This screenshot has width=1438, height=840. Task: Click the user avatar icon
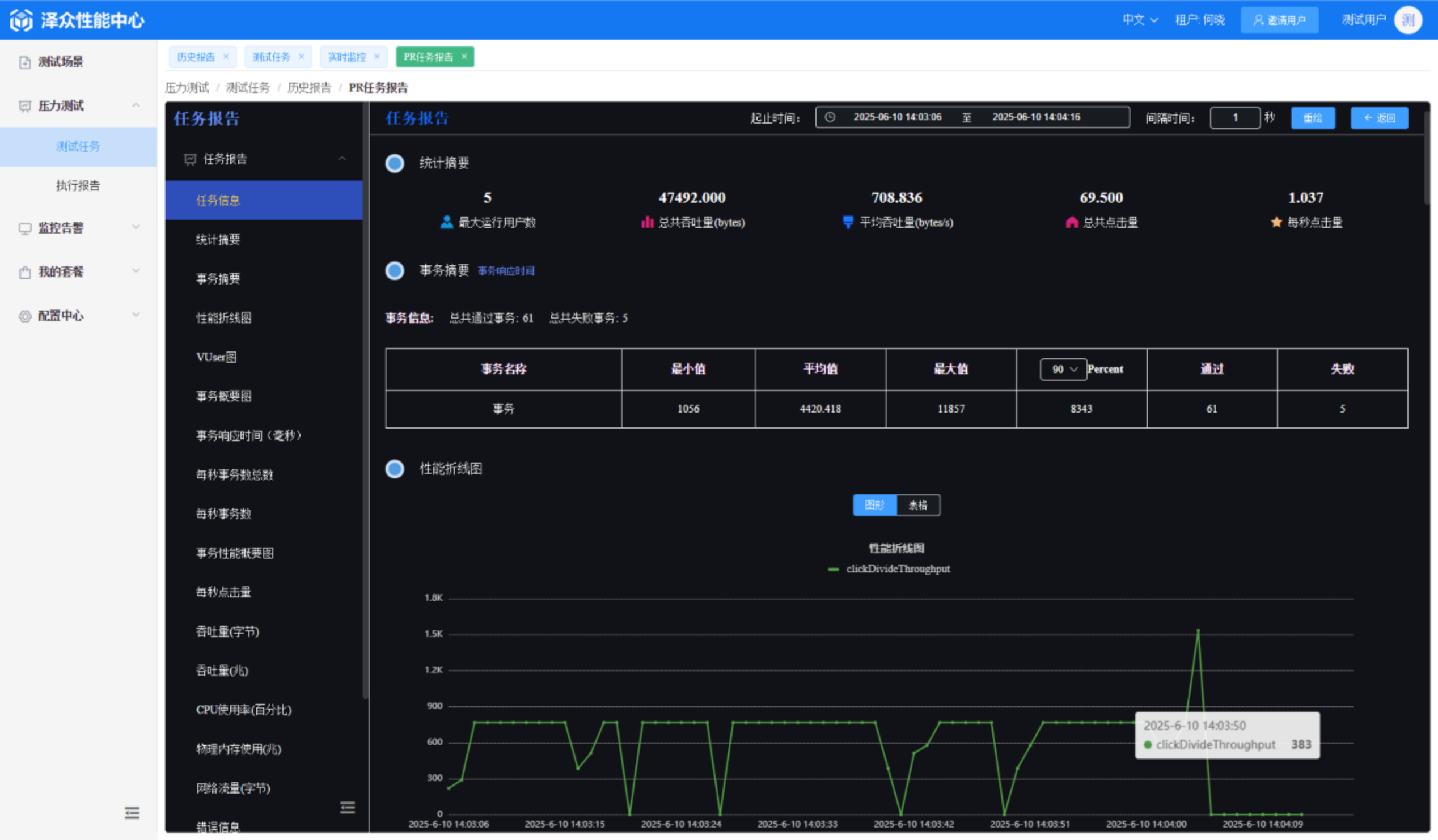pyautogui.click(x=1408, y=20)
